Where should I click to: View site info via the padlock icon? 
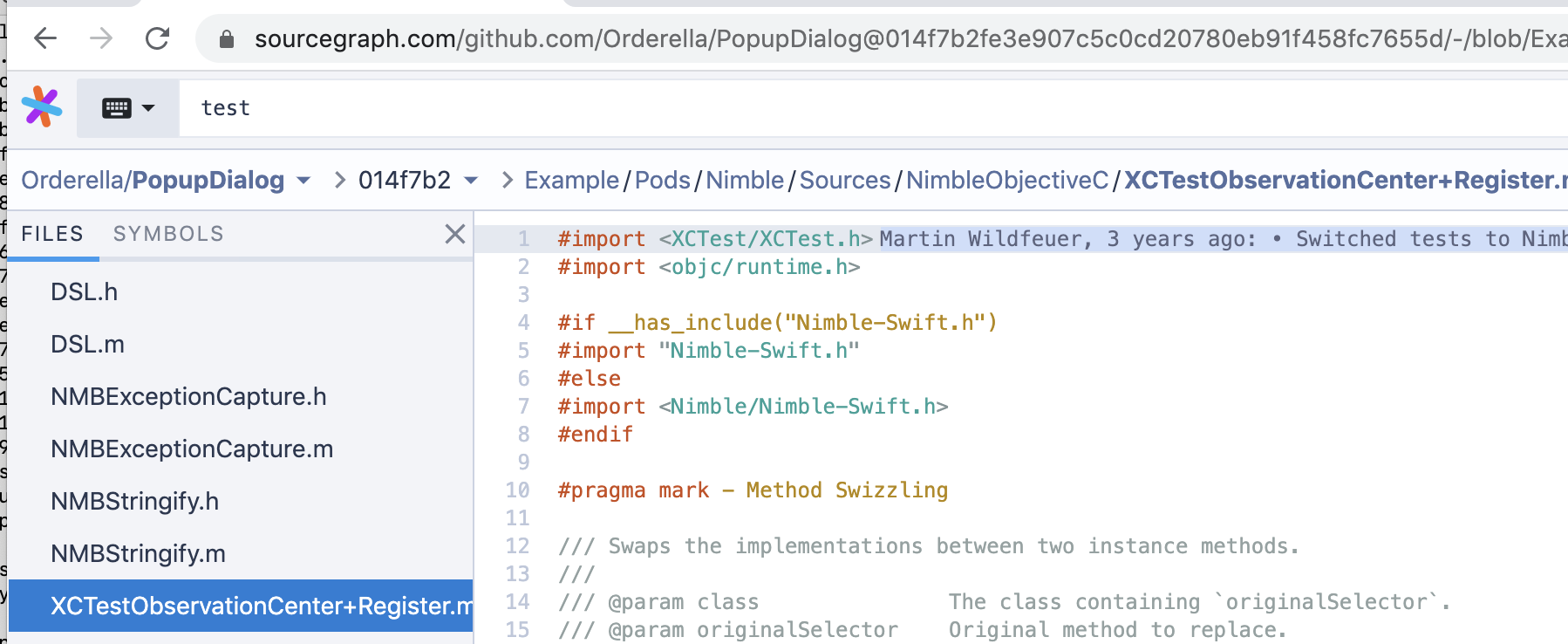(227, 39)
